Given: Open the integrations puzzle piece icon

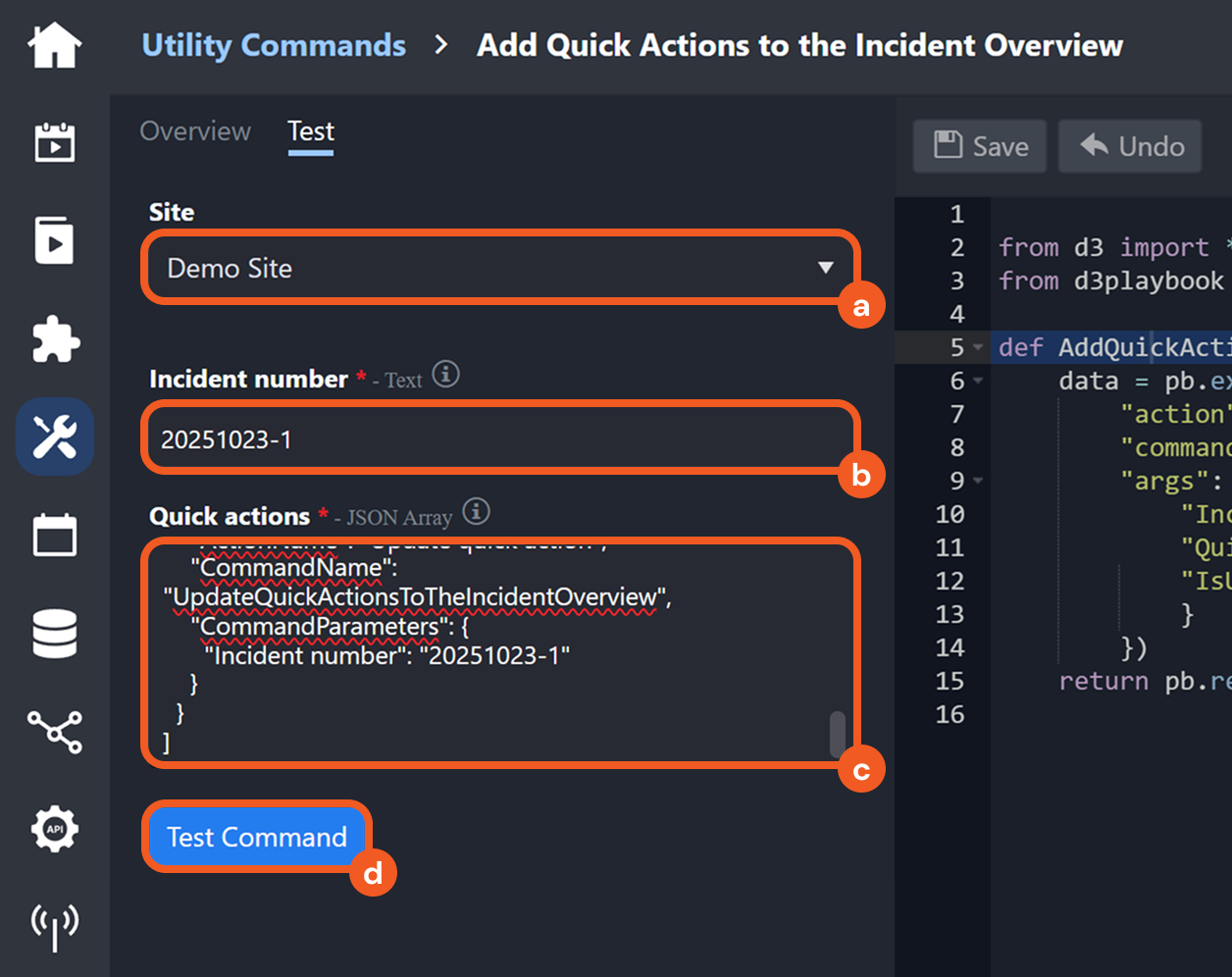Looking at the screenshot, I should 55,339.
